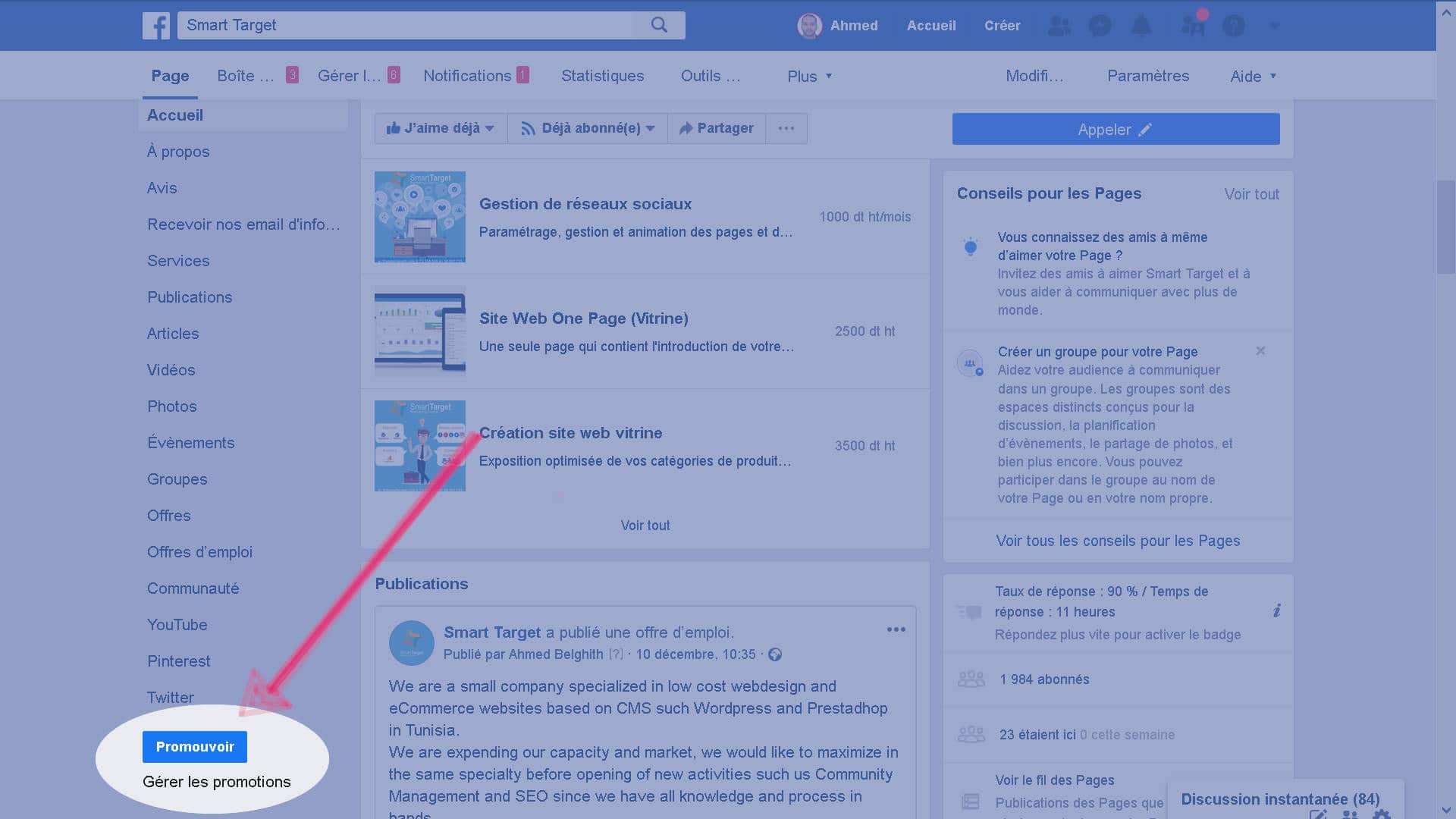Viewport: 1456px width, 819px height.
Task: Open the job post options three-dot menu
Action: pos(896,629)
